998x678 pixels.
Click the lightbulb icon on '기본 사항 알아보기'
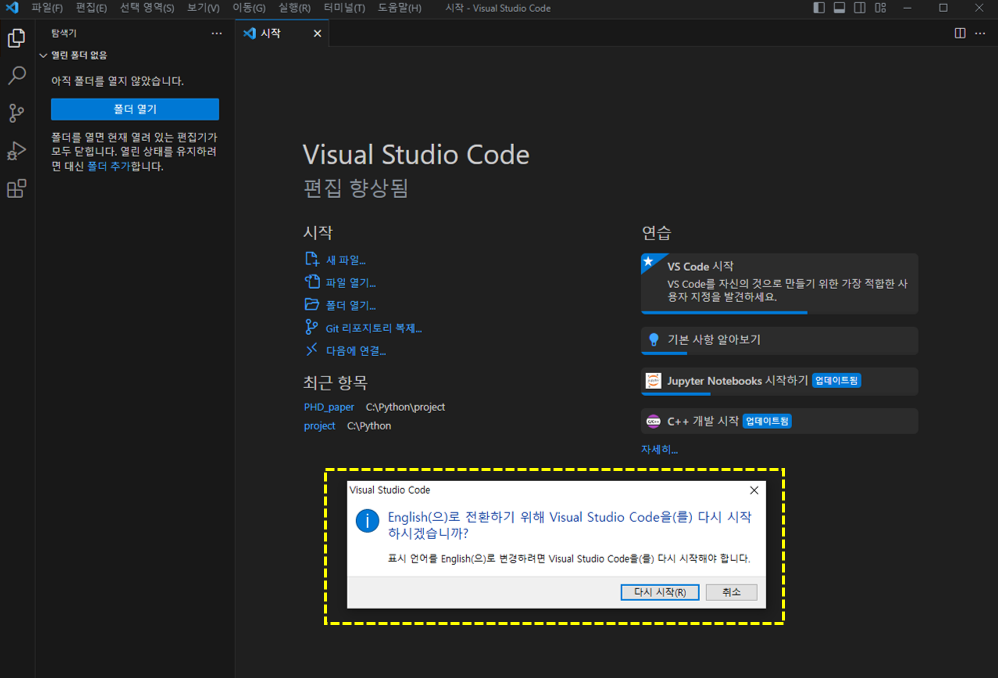(654, 339)
